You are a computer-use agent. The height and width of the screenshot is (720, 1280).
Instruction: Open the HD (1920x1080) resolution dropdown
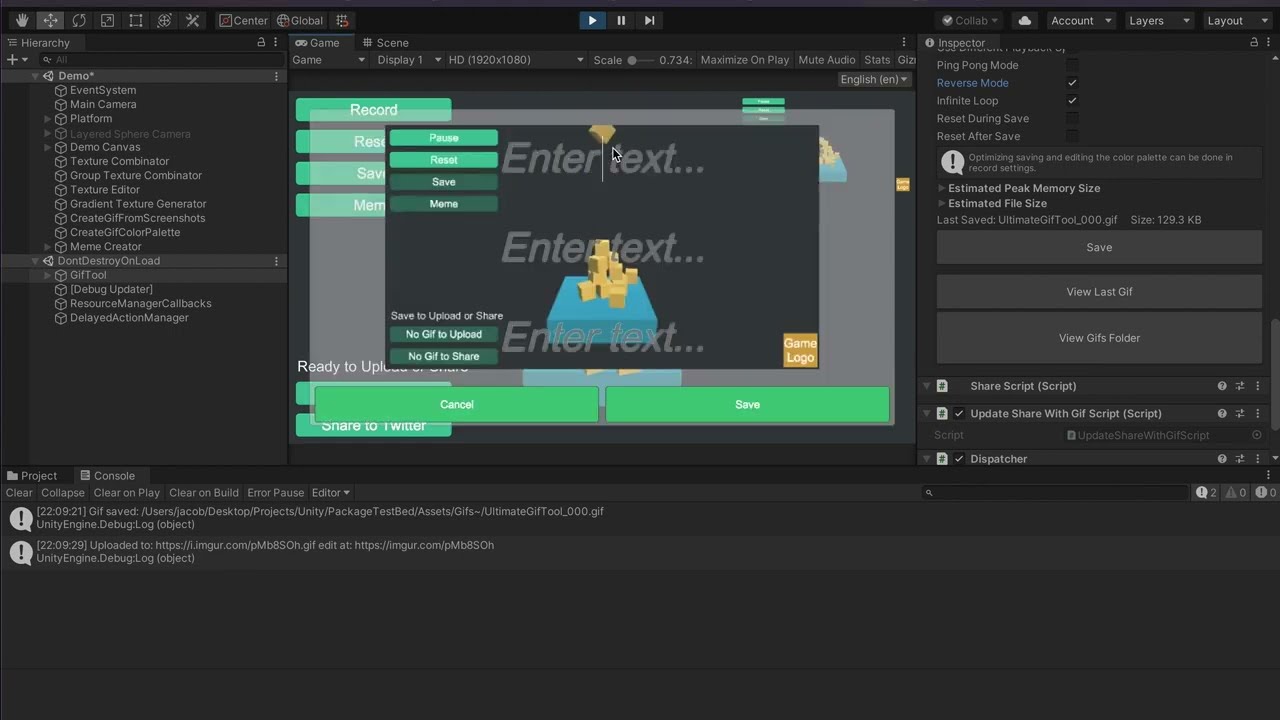tap(516, 60)
